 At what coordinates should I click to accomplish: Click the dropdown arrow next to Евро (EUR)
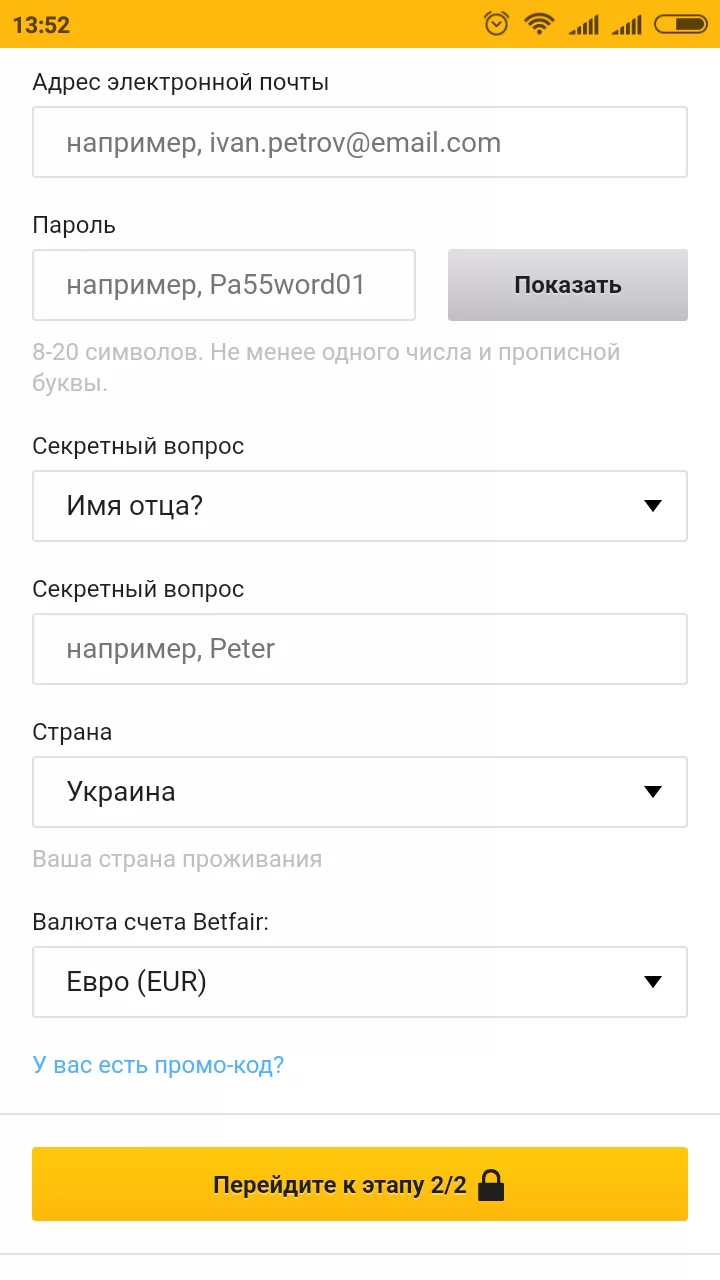[653, 982]
